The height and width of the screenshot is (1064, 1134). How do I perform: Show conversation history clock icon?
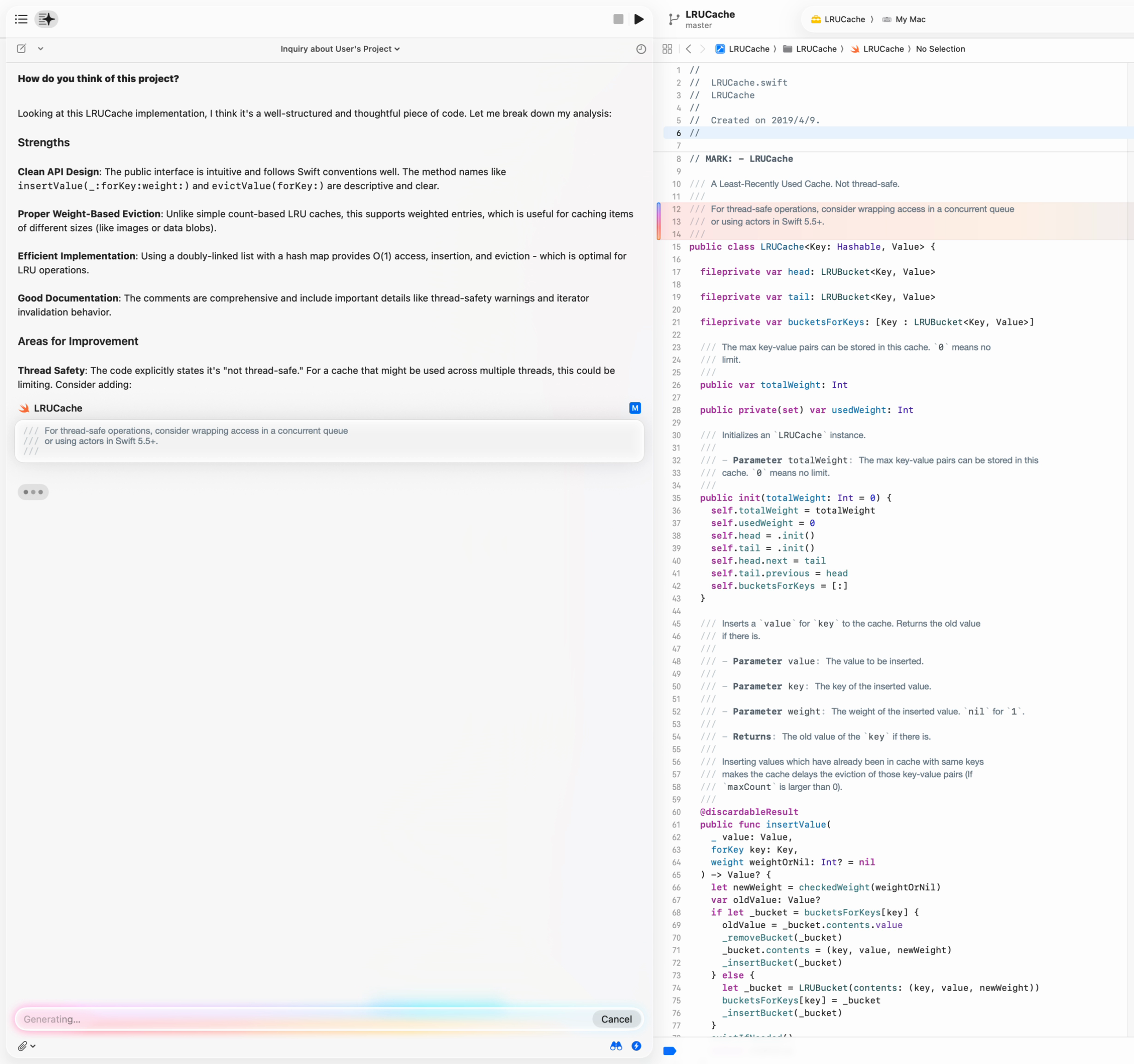pos(641,49)
